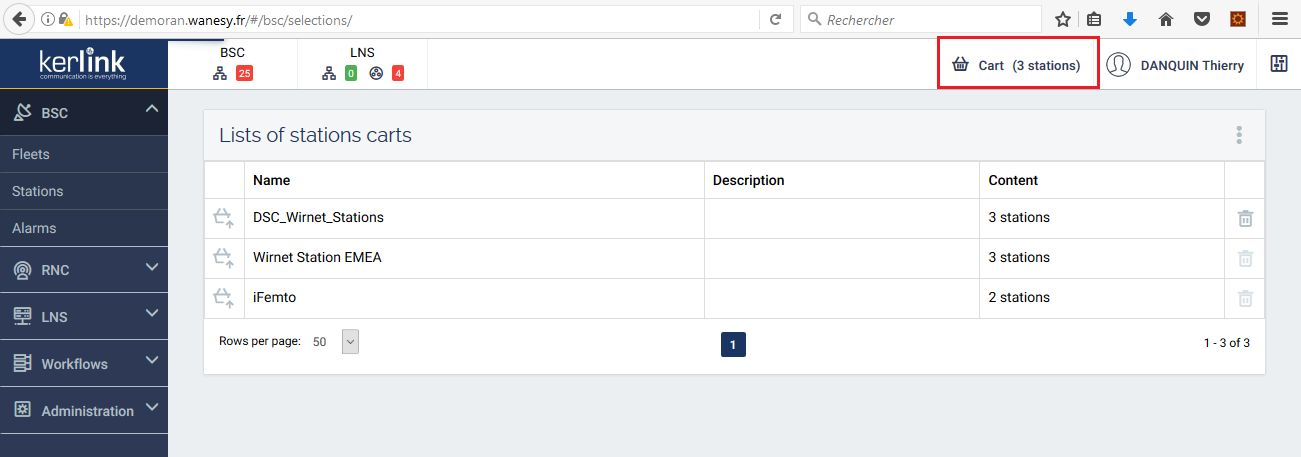Open Fleets in the sidebar

tap(31, 154)
